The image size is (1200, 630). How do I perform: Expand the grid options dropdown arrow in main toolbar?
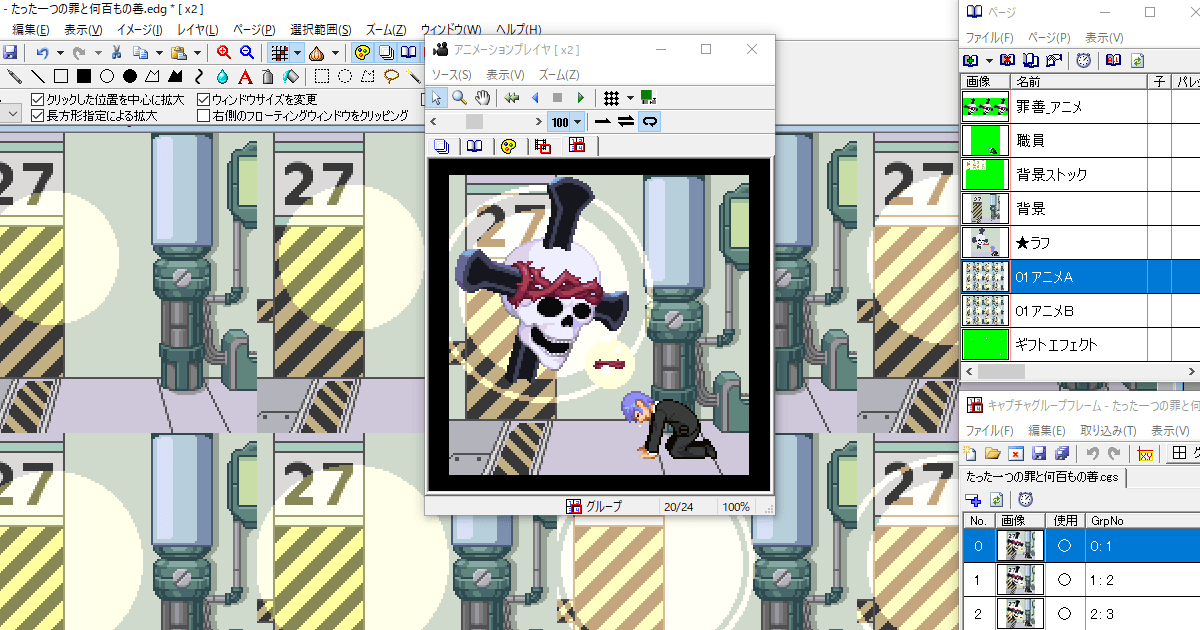pos(298,53)
